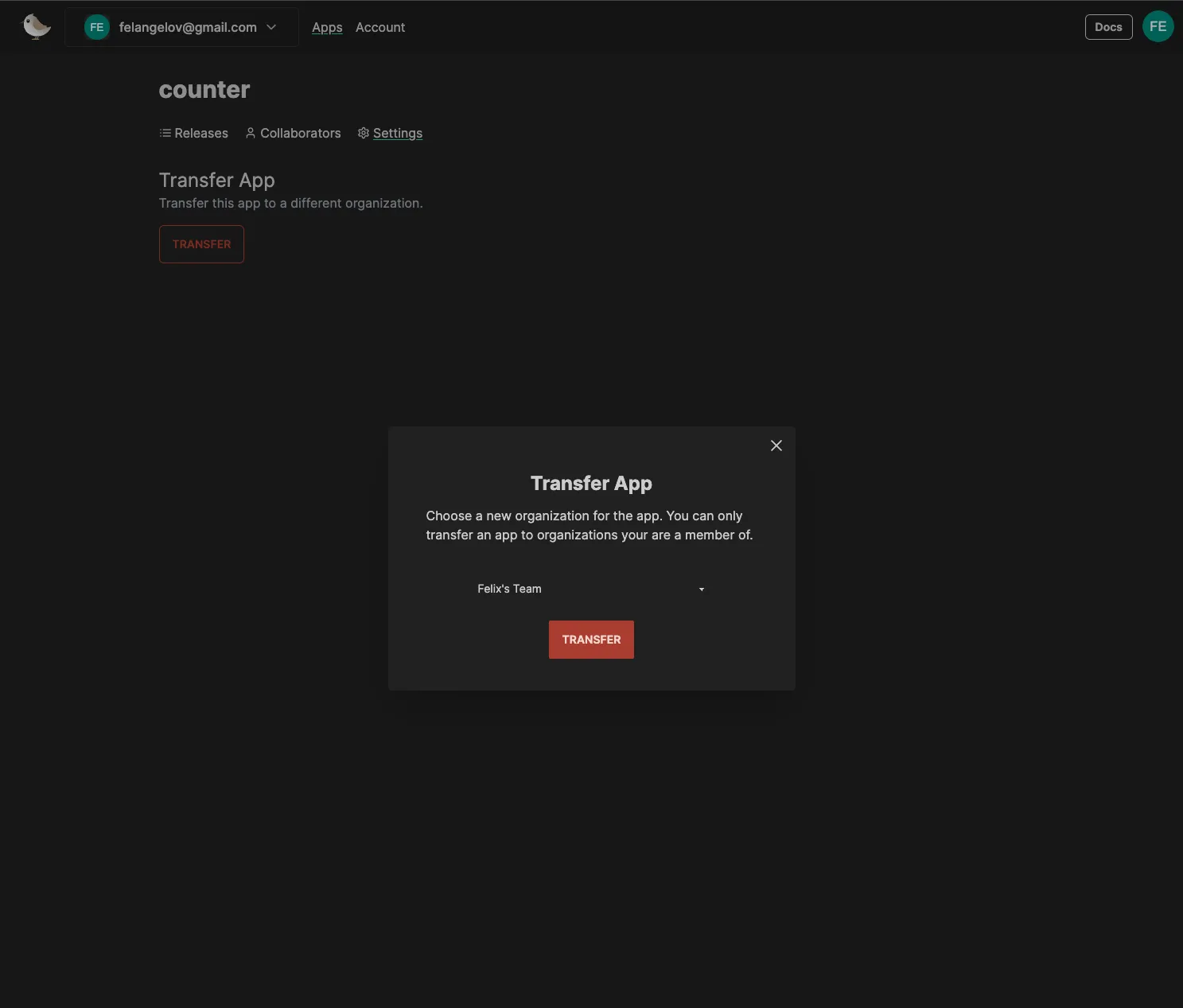Open the Felix's Team organization dropdown

pyautogui.click(x=591, y=589)
